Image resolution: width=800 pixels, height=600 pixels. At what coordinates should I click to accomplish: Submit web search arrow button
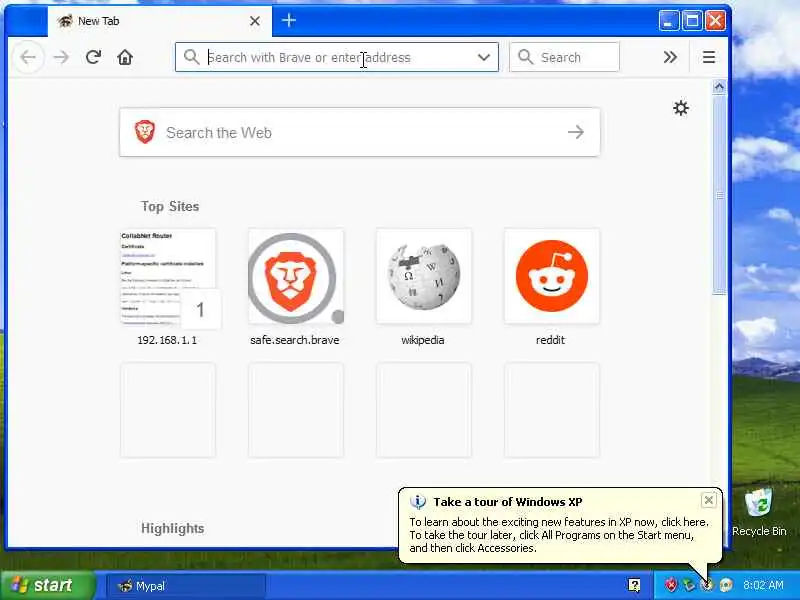[576, 132]
